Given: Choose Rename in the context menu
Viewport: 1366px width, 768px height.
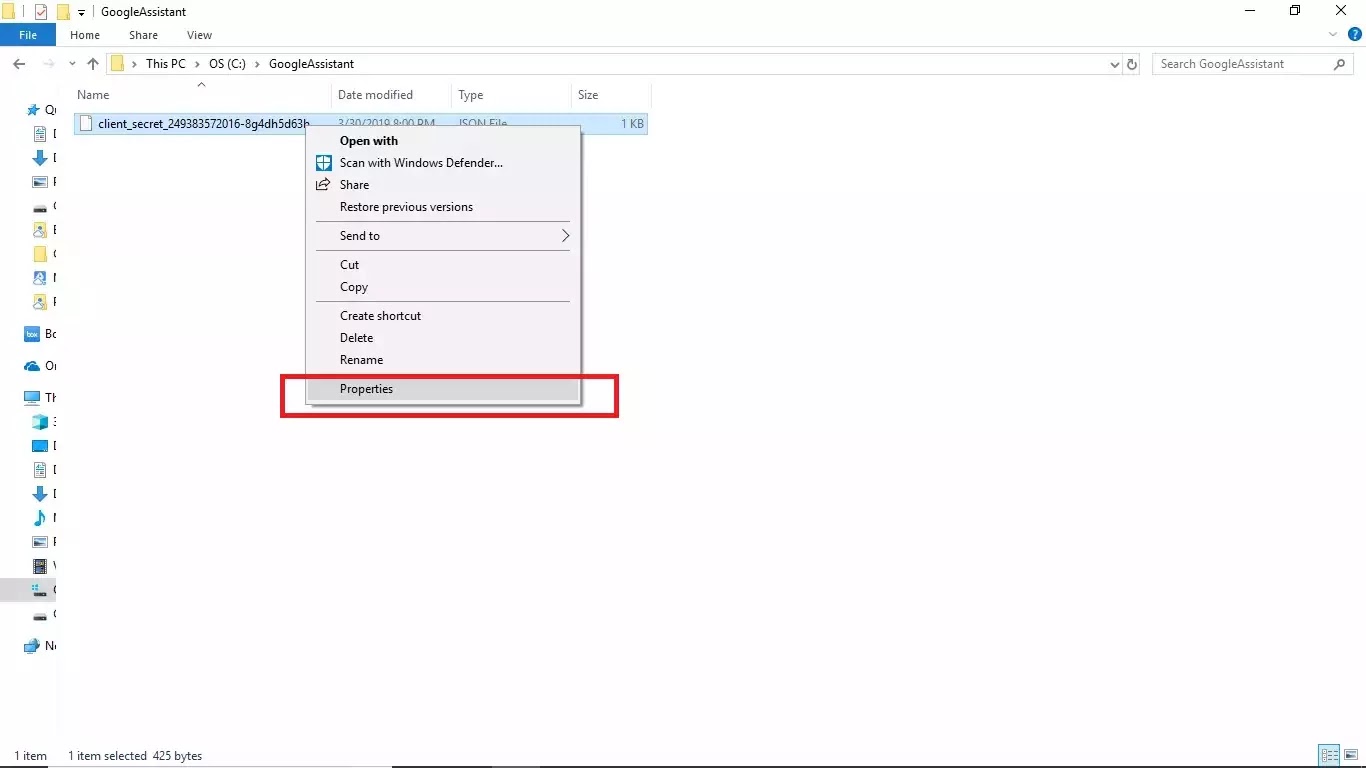Looking at the screenshot, I should point(442,360).
